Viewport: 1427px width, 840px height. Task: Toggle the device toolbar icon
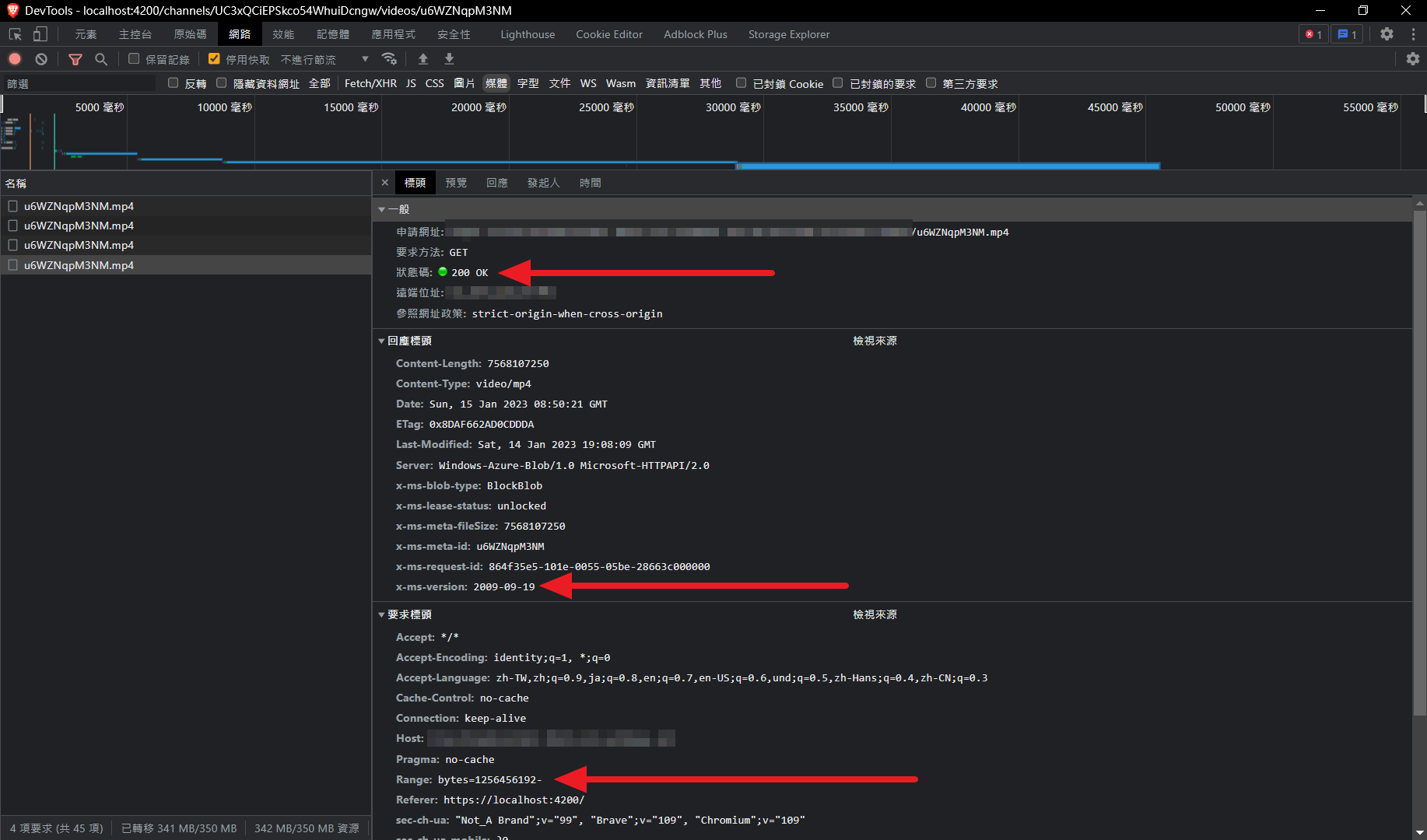40,34
